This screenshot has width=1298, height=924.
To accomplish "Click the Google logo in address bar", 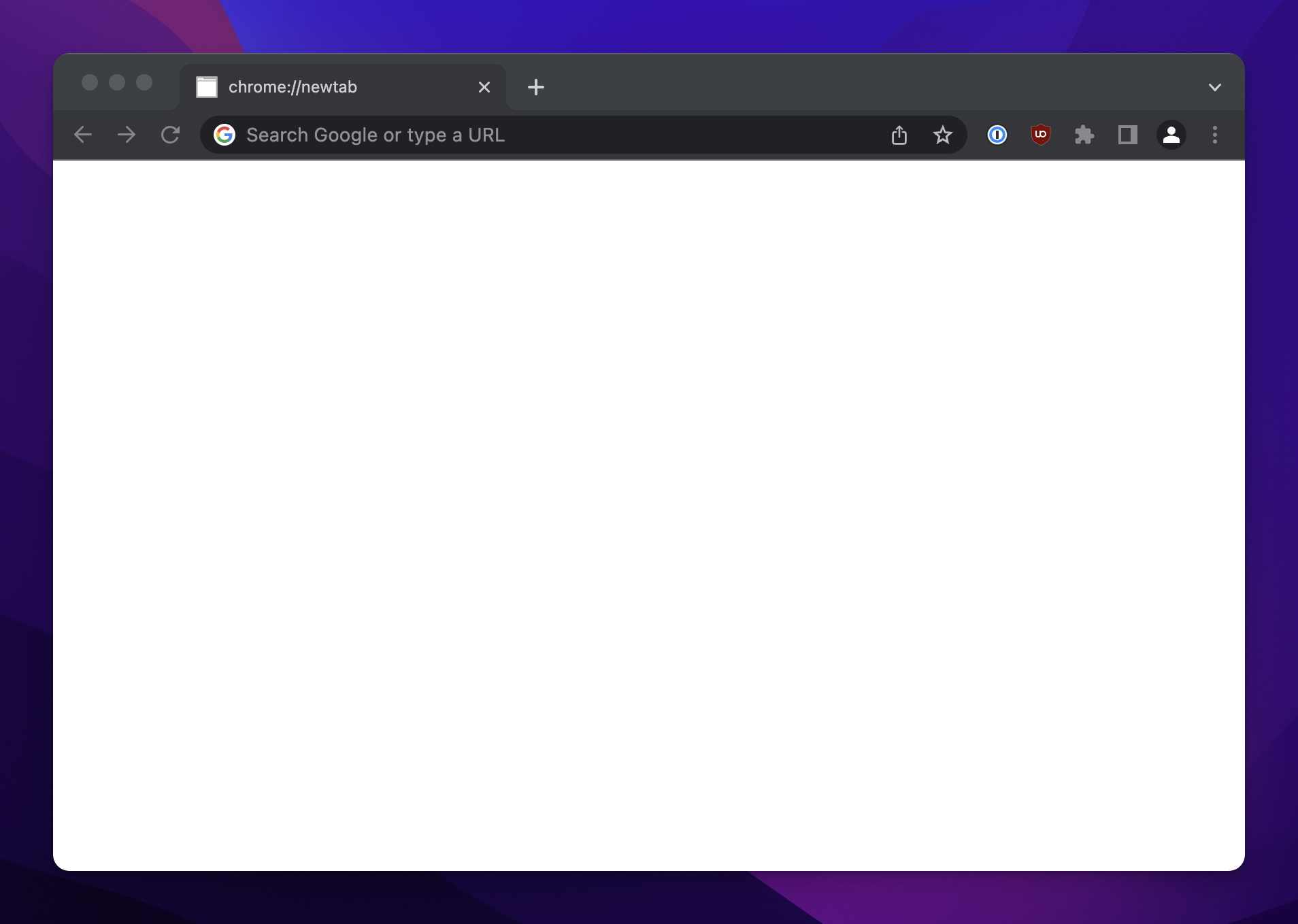I will click(224, 135).
